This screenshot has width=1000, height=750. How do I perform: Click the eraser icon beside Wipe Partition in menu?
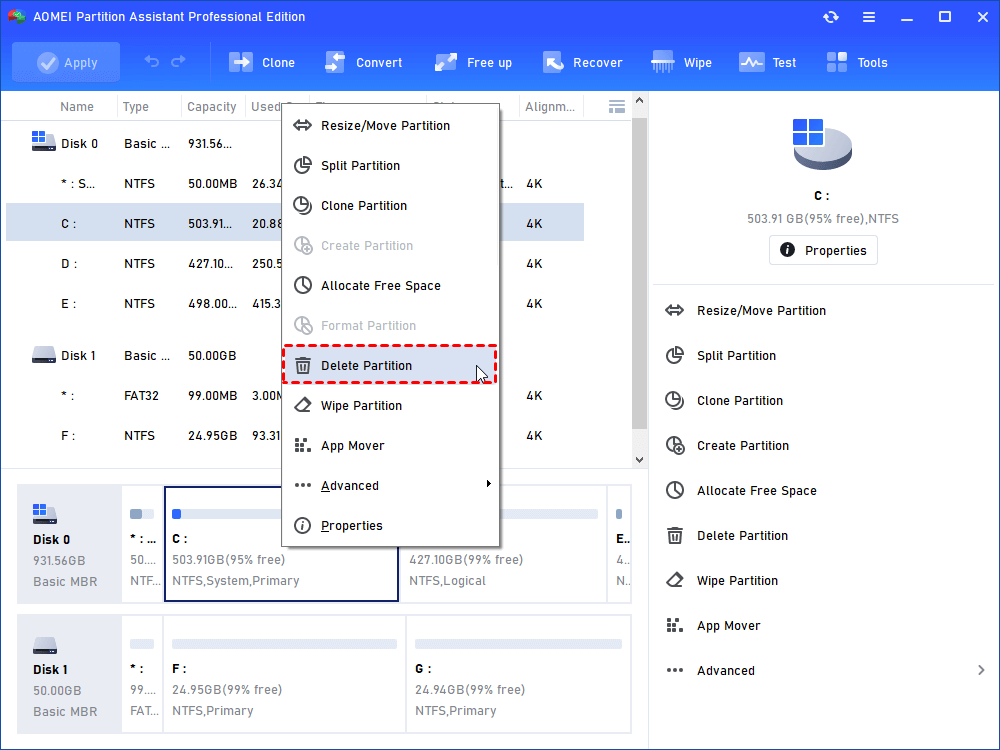pos(302,406)
